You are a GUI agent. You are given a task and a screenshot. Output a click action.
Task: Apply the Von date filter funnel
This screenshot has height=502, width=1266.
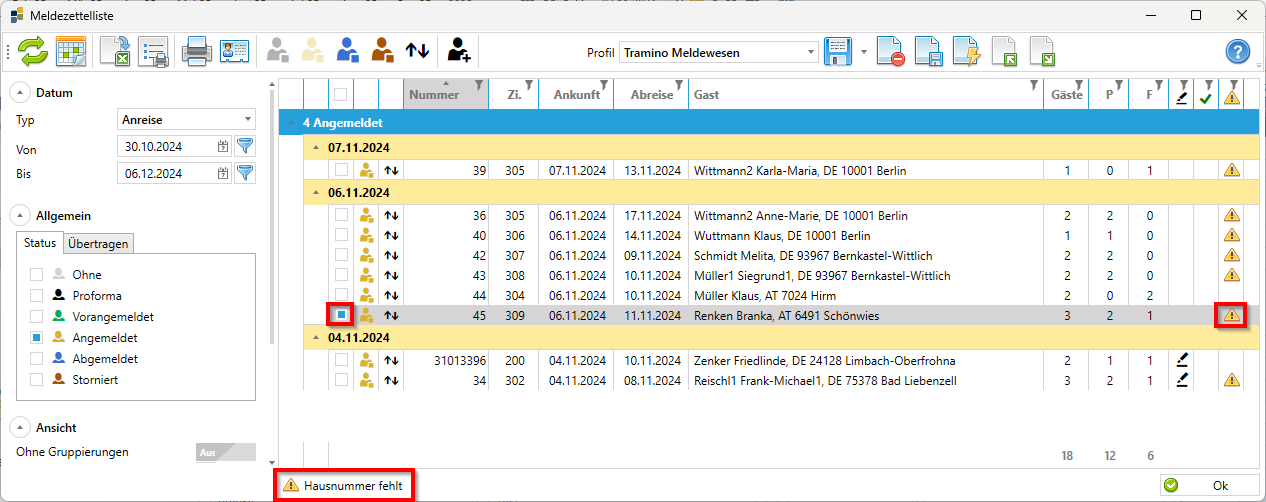click(245, 146)
